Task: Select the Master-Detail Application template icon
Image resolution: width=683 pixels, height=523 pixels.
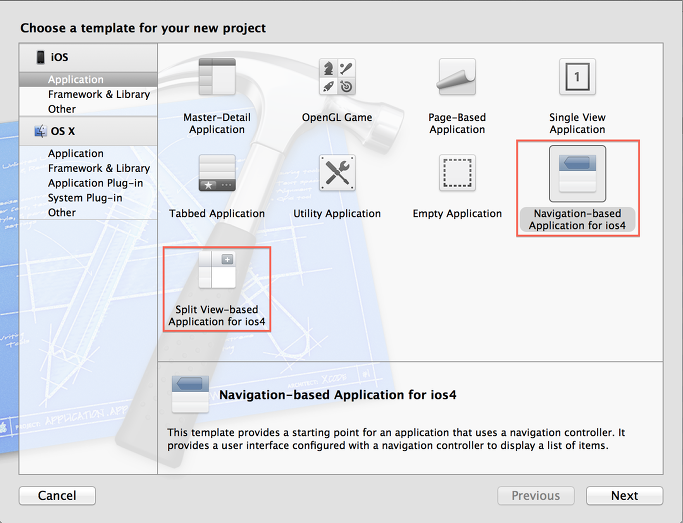Action: point(217,77)
